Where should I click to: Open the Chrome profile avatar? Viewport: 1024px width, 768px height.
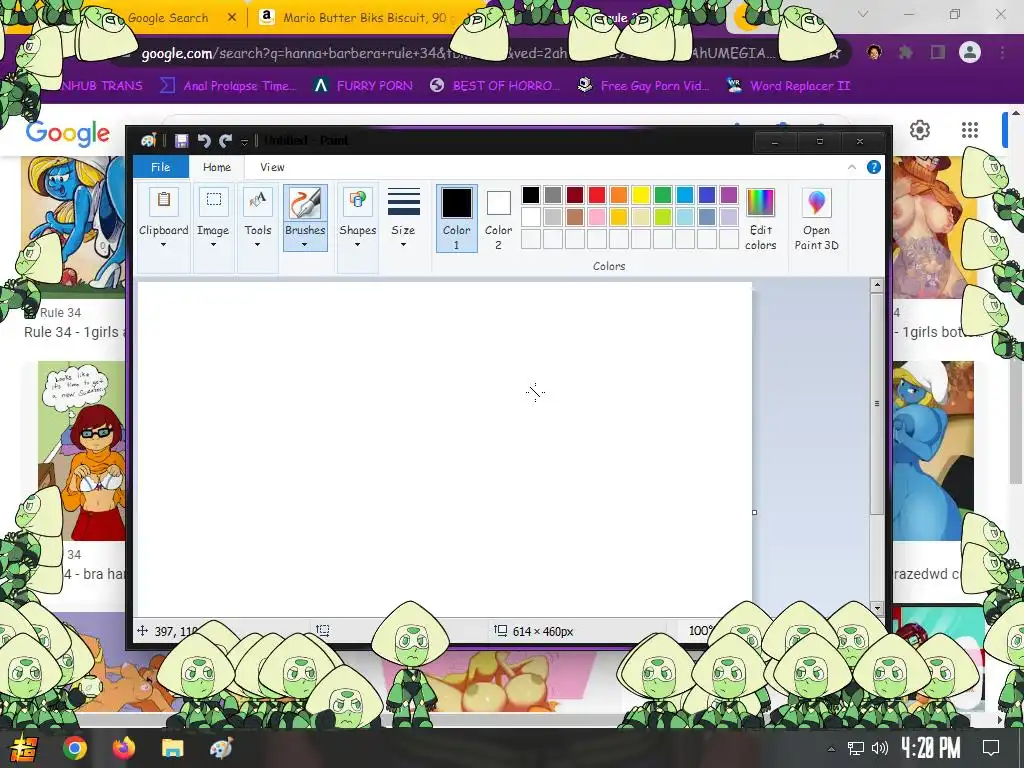pos(970,52)
